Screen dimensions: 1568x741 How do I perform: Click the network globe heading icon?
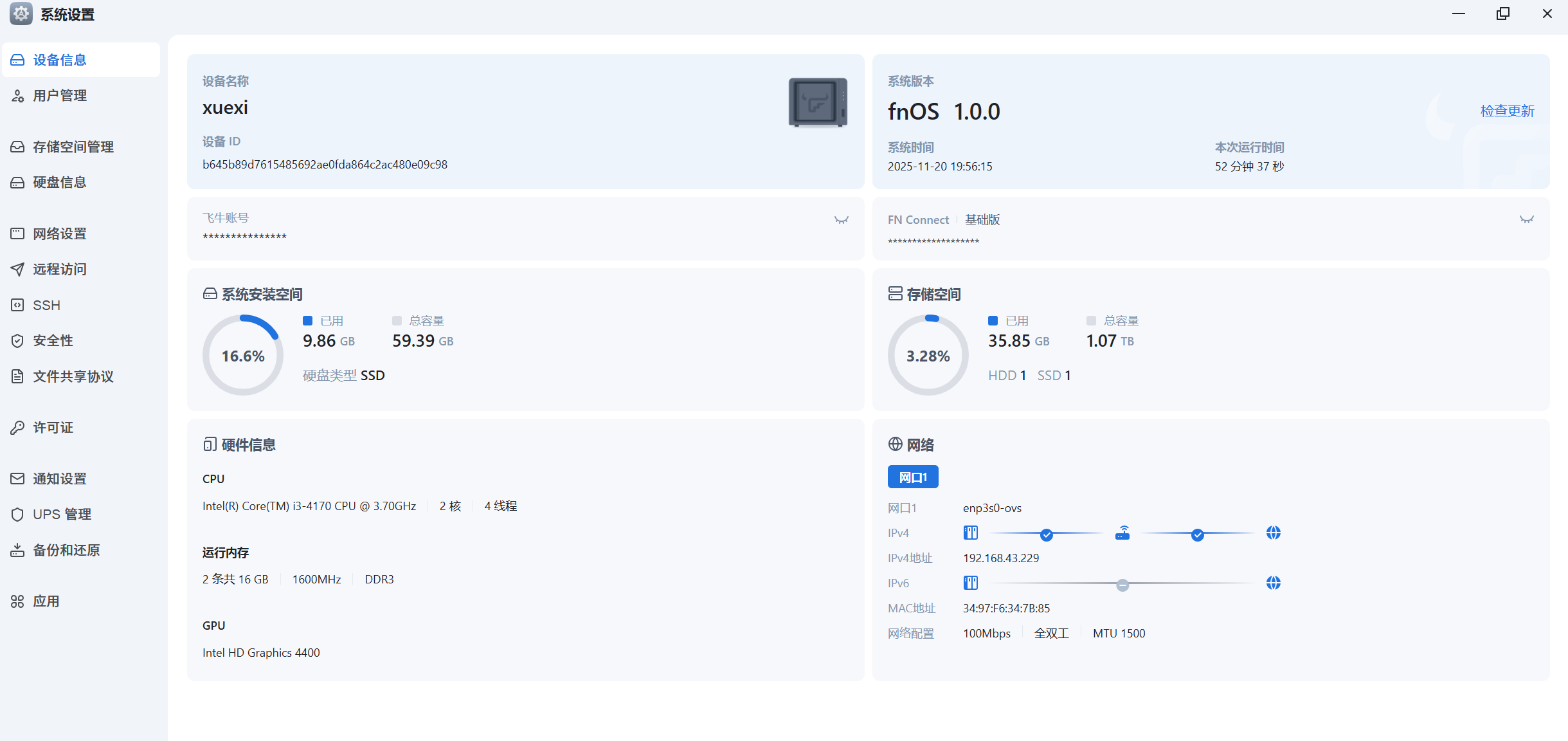click(896, 444)
